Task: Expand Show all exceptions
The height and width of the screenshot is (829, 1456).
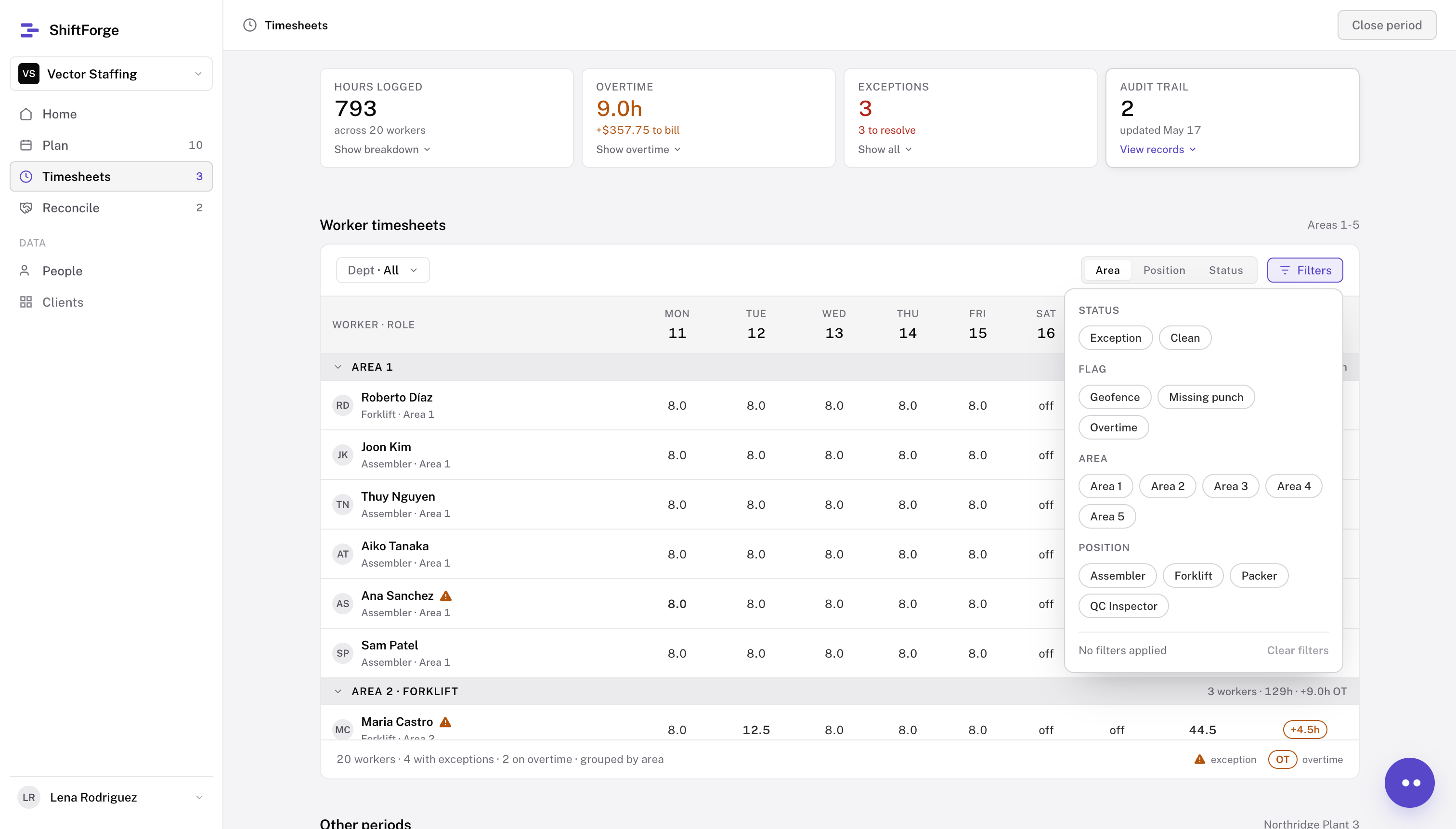Action: pos(885,149)
